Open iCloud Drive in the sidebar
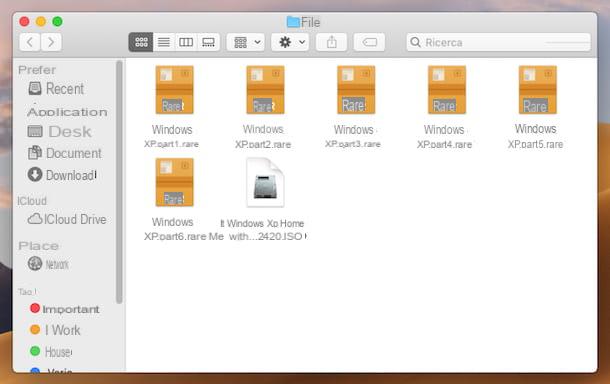 [75, 219]
